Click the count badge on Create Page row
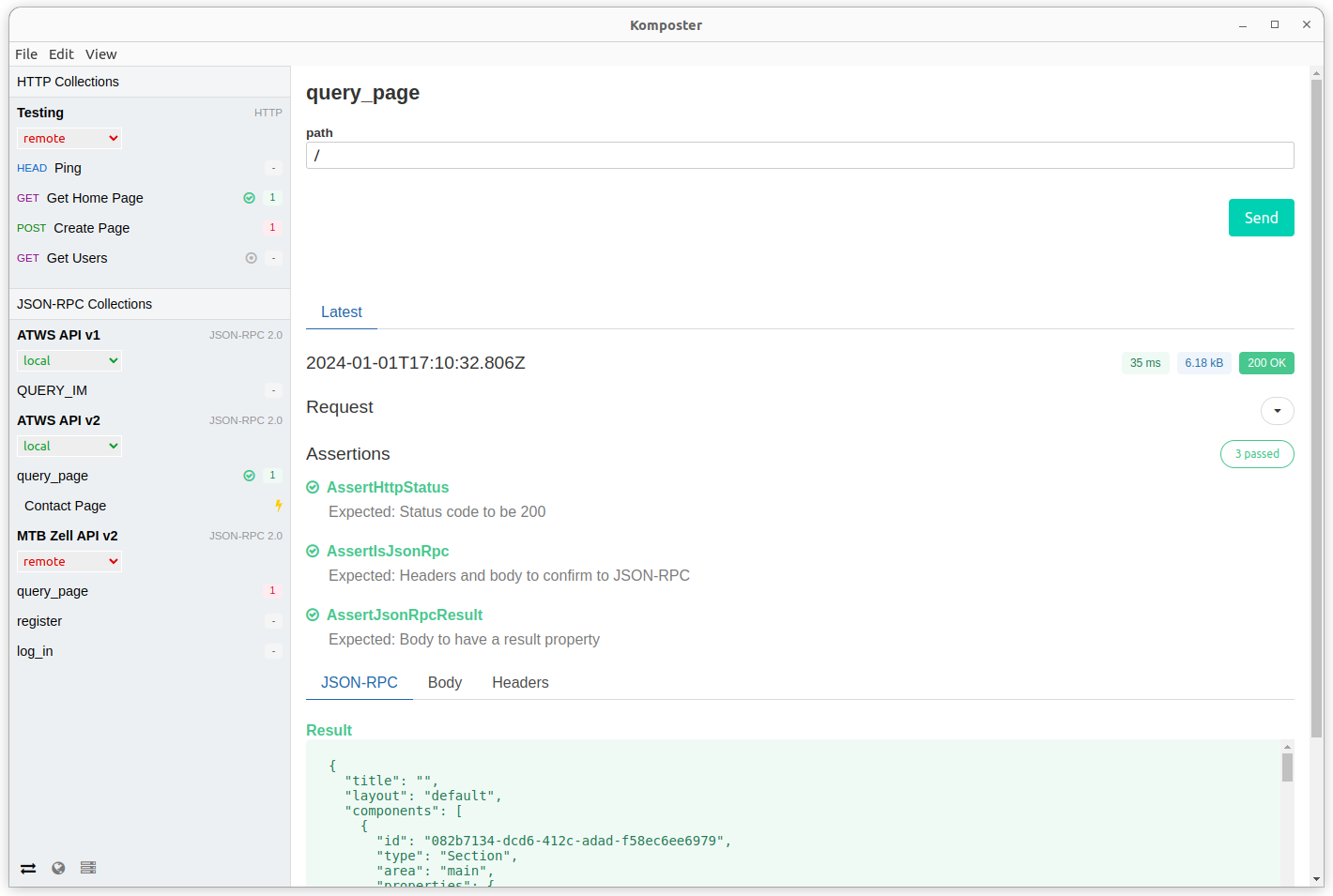Viewport: 1333px width, 896px height. click(x=273, y=228)
